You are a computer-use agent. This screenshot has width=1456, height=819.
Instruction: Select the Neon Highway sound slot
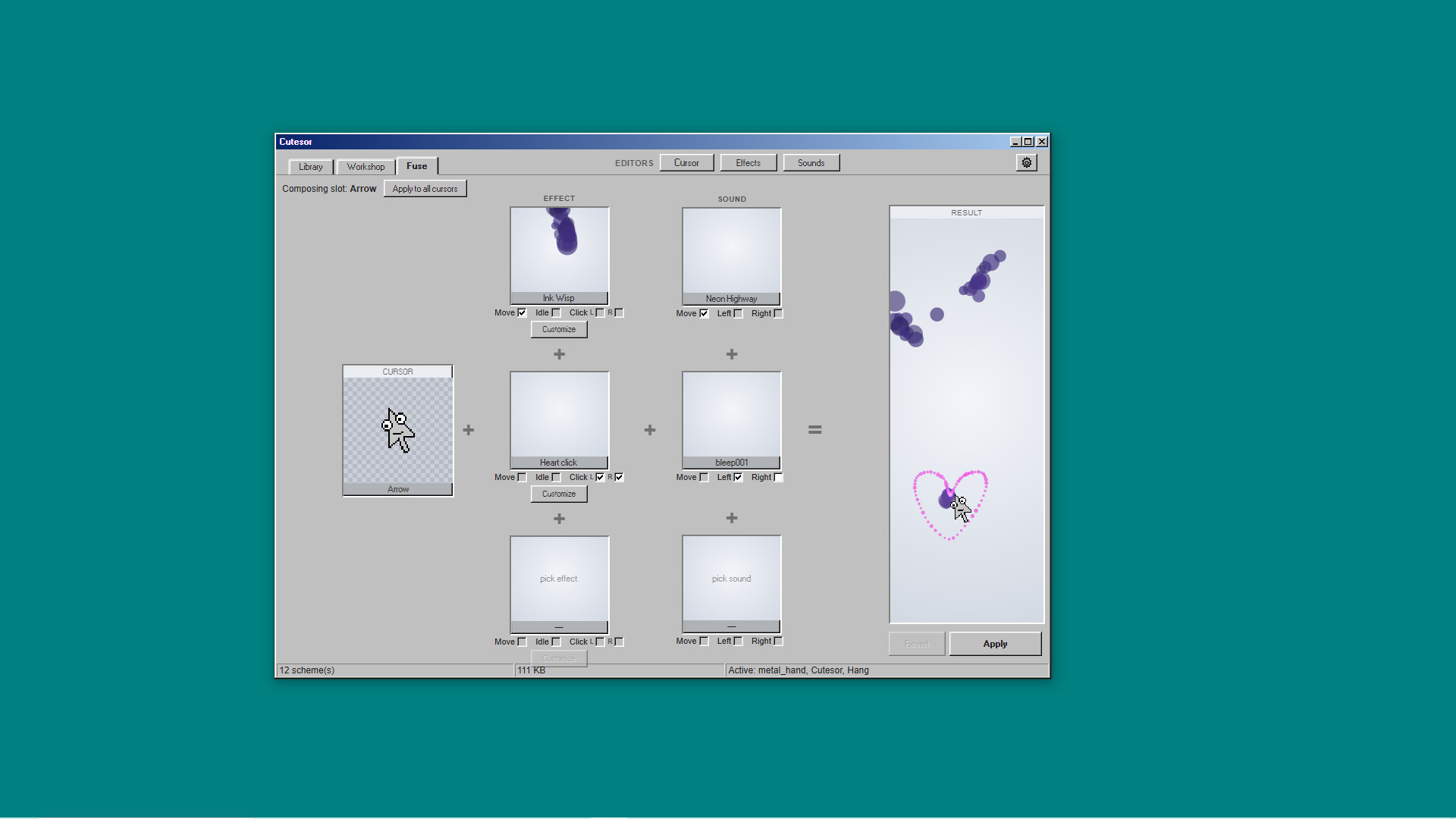[732, 256]
